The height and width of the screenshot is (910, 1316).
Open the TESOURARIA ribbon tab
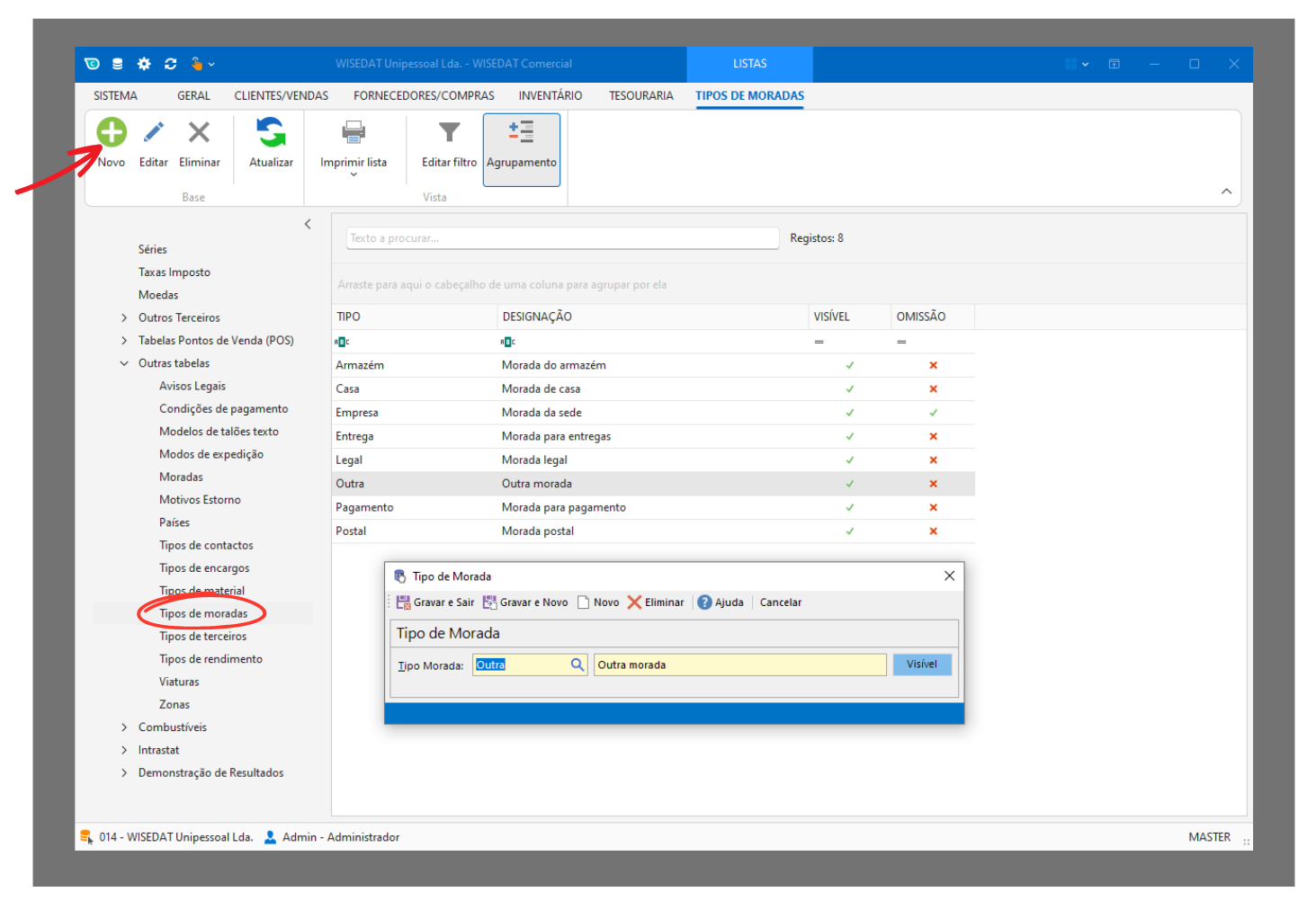pos(640,95)
